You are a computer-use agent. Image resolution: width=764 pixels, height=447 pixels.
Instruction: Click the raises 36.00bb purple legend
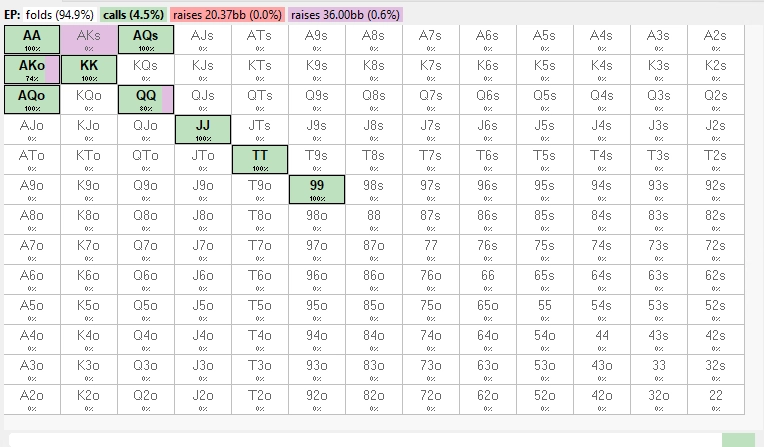346,14
